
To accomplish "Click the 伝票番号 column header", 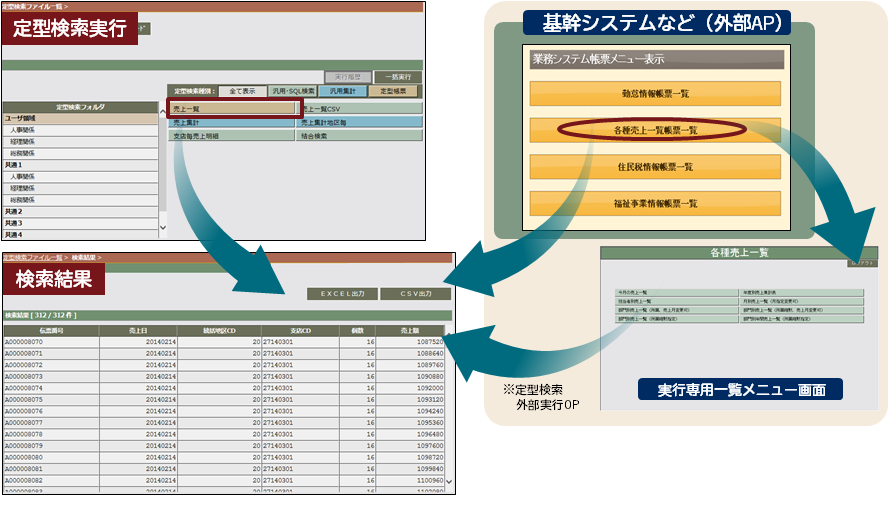I will (x=51, y=330).
